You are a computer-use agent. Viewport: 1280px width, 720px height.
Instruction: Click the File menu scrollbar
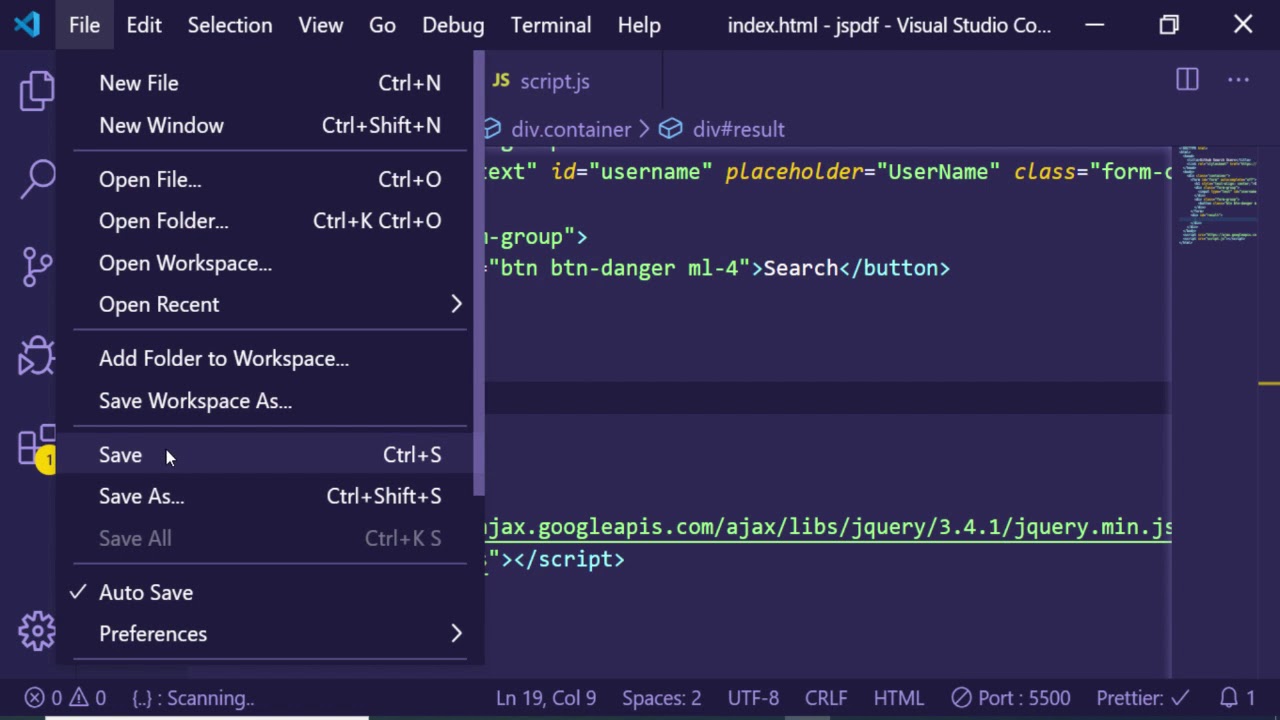coord(479,275)
